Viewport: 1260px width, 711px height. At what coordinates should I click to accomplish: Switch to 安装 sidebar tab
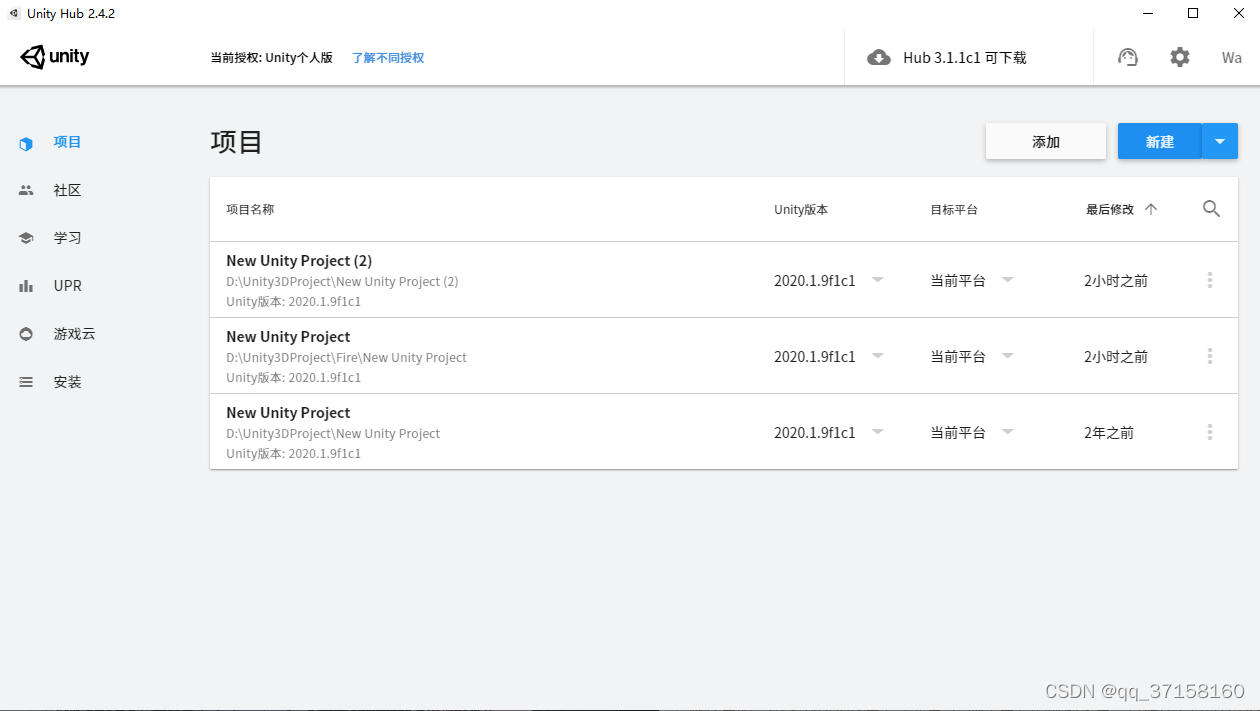point(67,382)
